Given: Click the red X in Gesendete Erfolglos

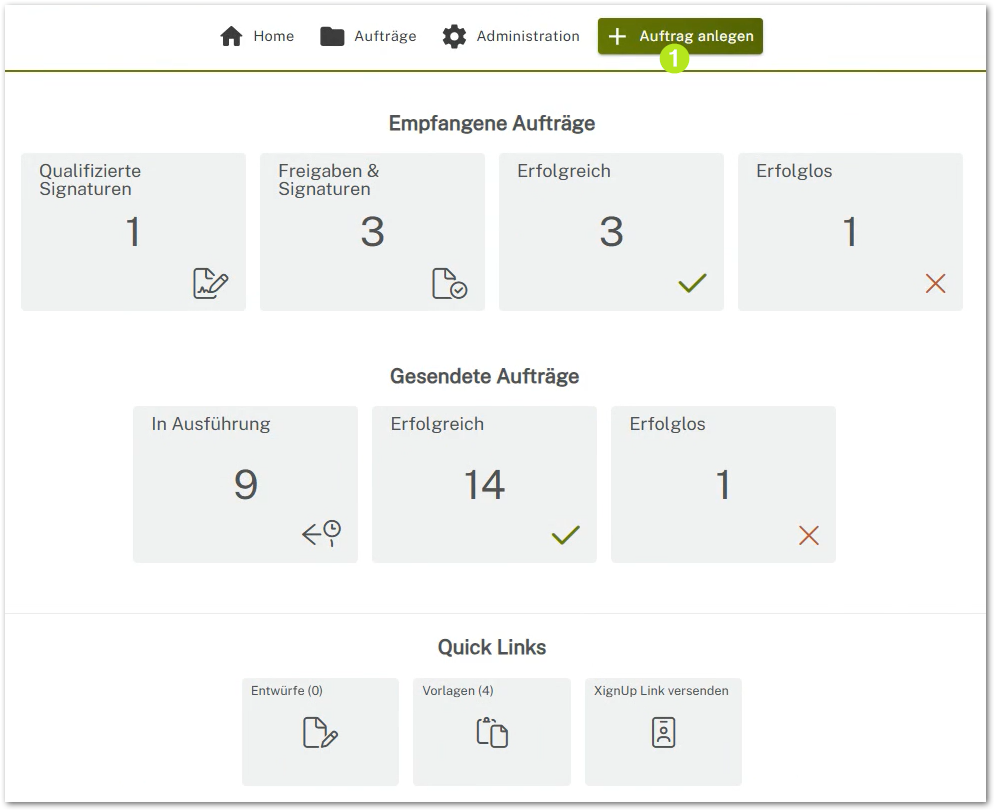Looking at the screenshot, I should click(808, 536).
